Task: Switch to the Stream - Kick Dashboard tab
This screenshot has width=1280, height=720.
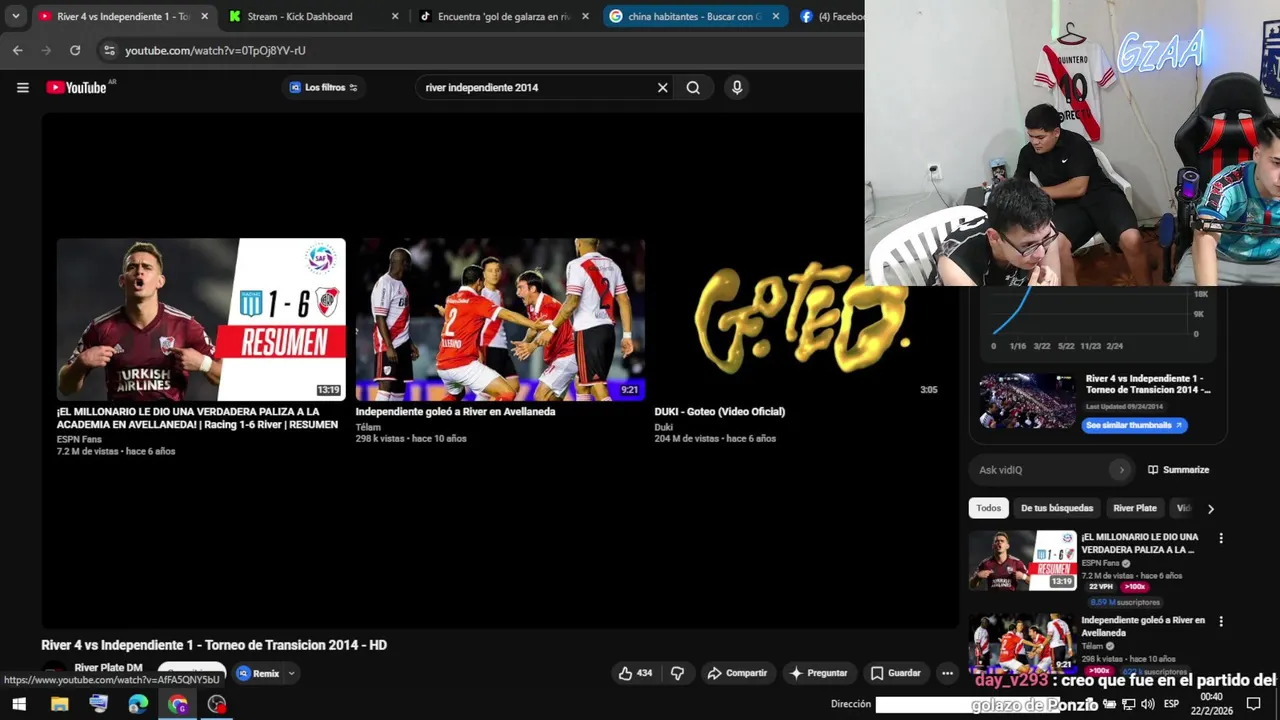Action: click(x=300, y=16)
